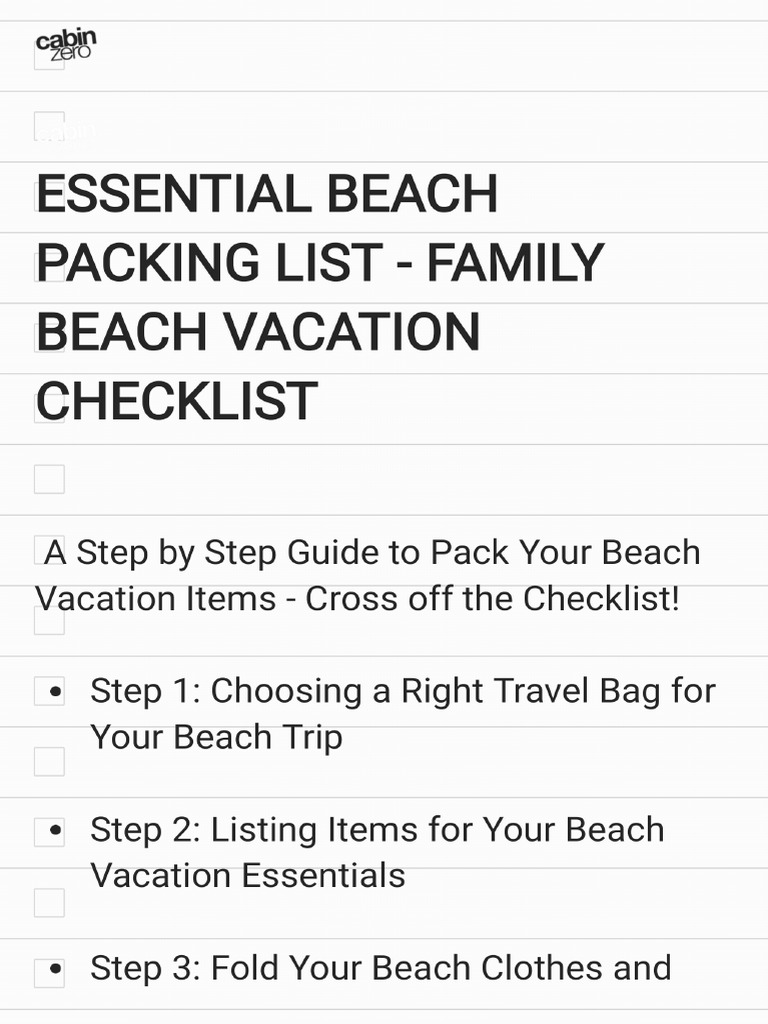Toggle the checkbox just under 'Vacation Items' text
The image size is (768, 1024).
coord(49,620)
